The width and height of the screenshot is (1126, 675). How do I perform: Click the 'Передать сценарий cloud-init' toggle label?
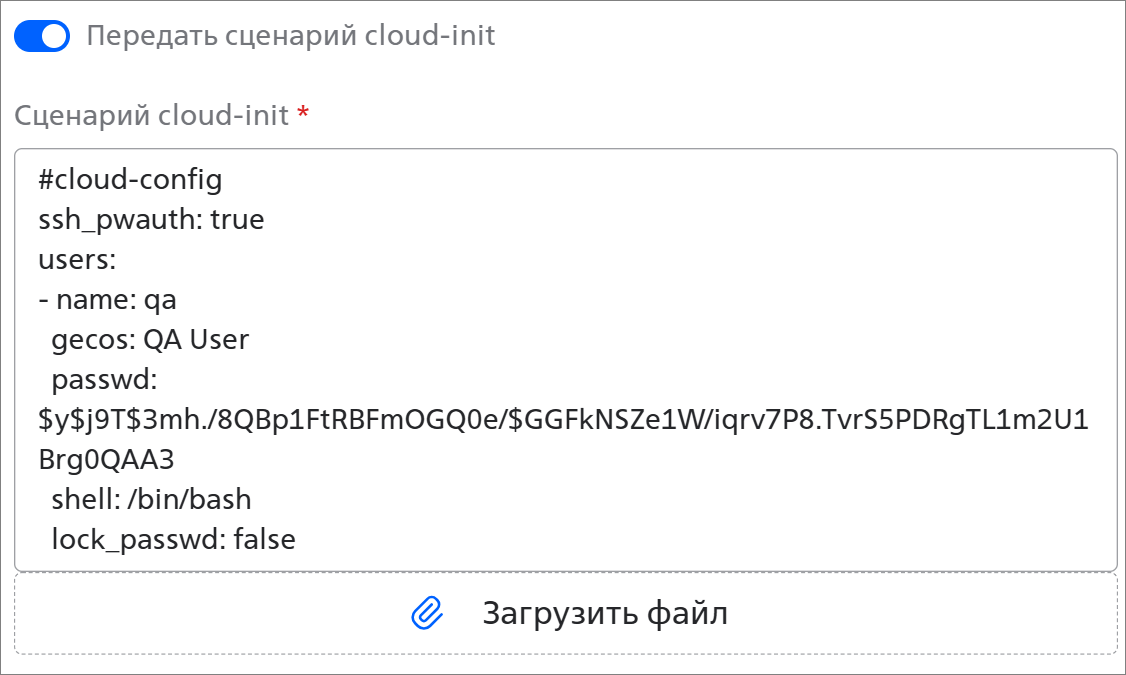[291, 35]
